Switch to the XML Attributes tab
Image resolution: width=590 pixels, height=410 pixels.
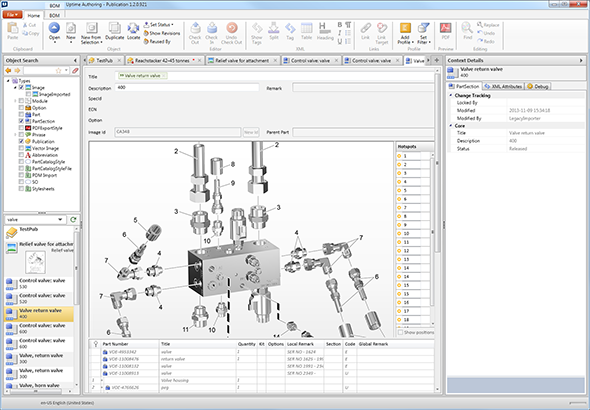click(503, 86)
